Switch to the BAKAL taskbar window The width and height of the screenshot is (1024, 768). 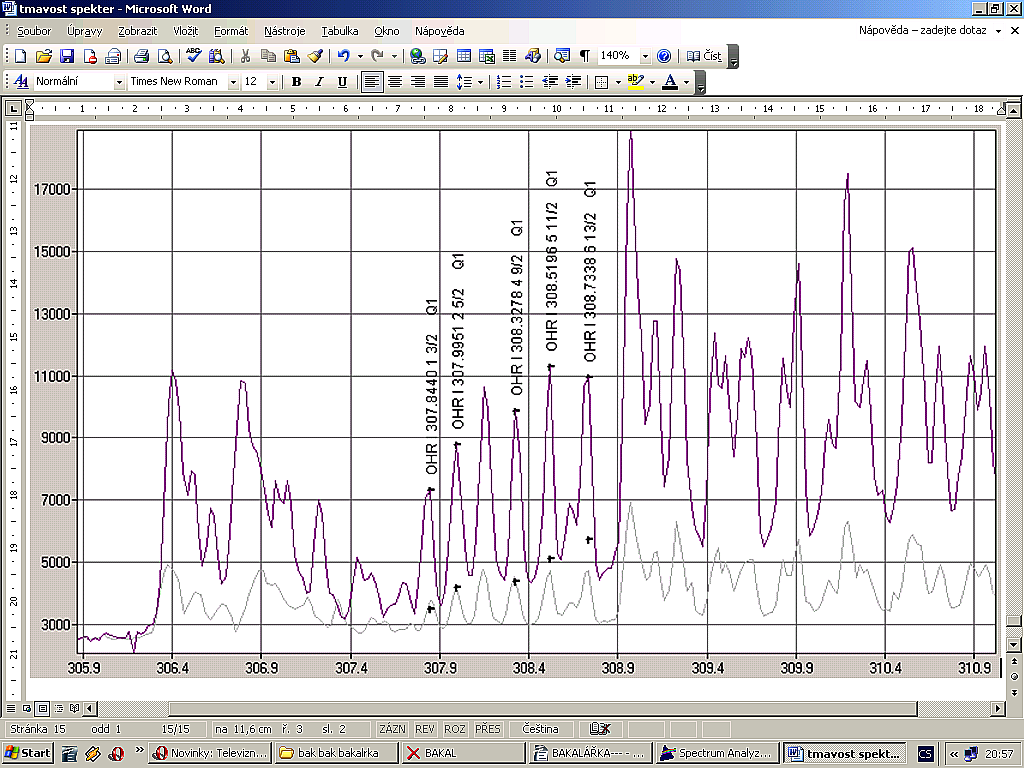(463, 753)
